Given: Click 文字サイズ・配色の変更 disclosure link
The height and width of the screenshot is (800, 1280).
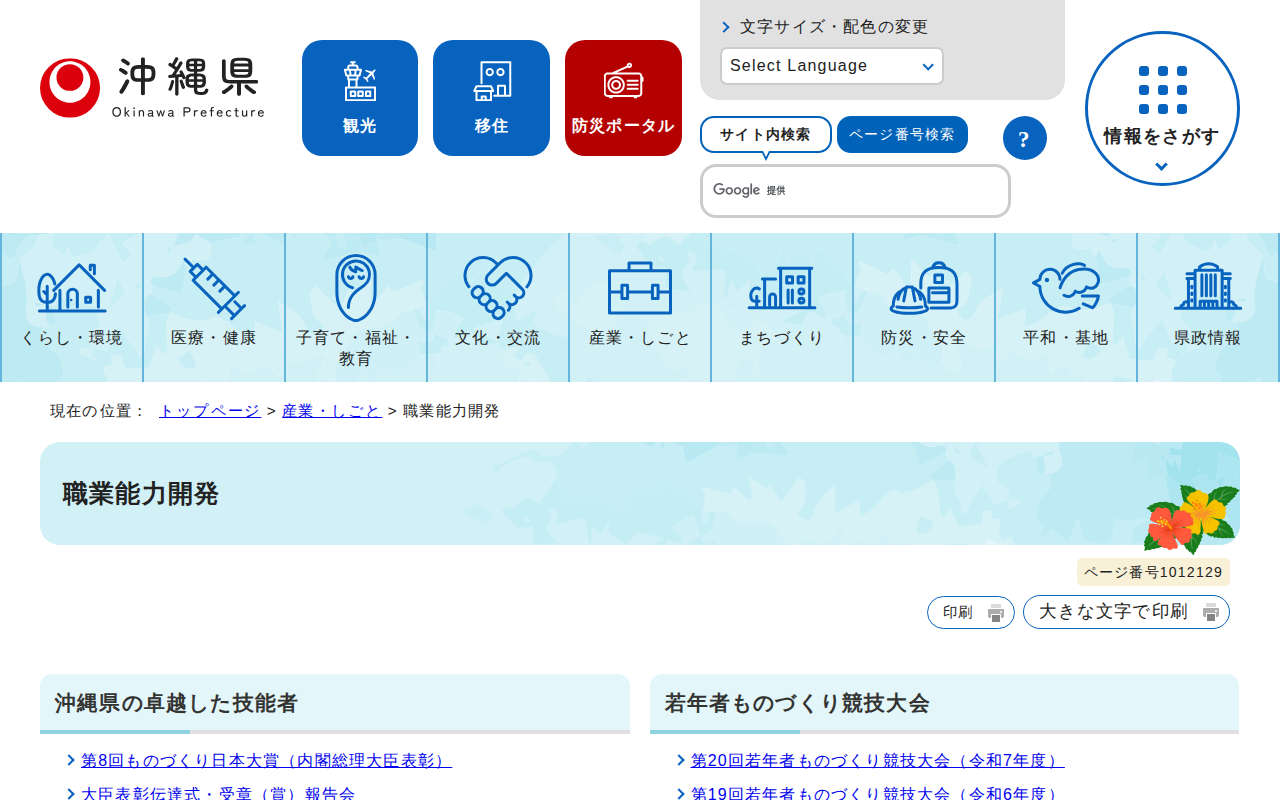Looking at the screenshot, I should 831,28.
